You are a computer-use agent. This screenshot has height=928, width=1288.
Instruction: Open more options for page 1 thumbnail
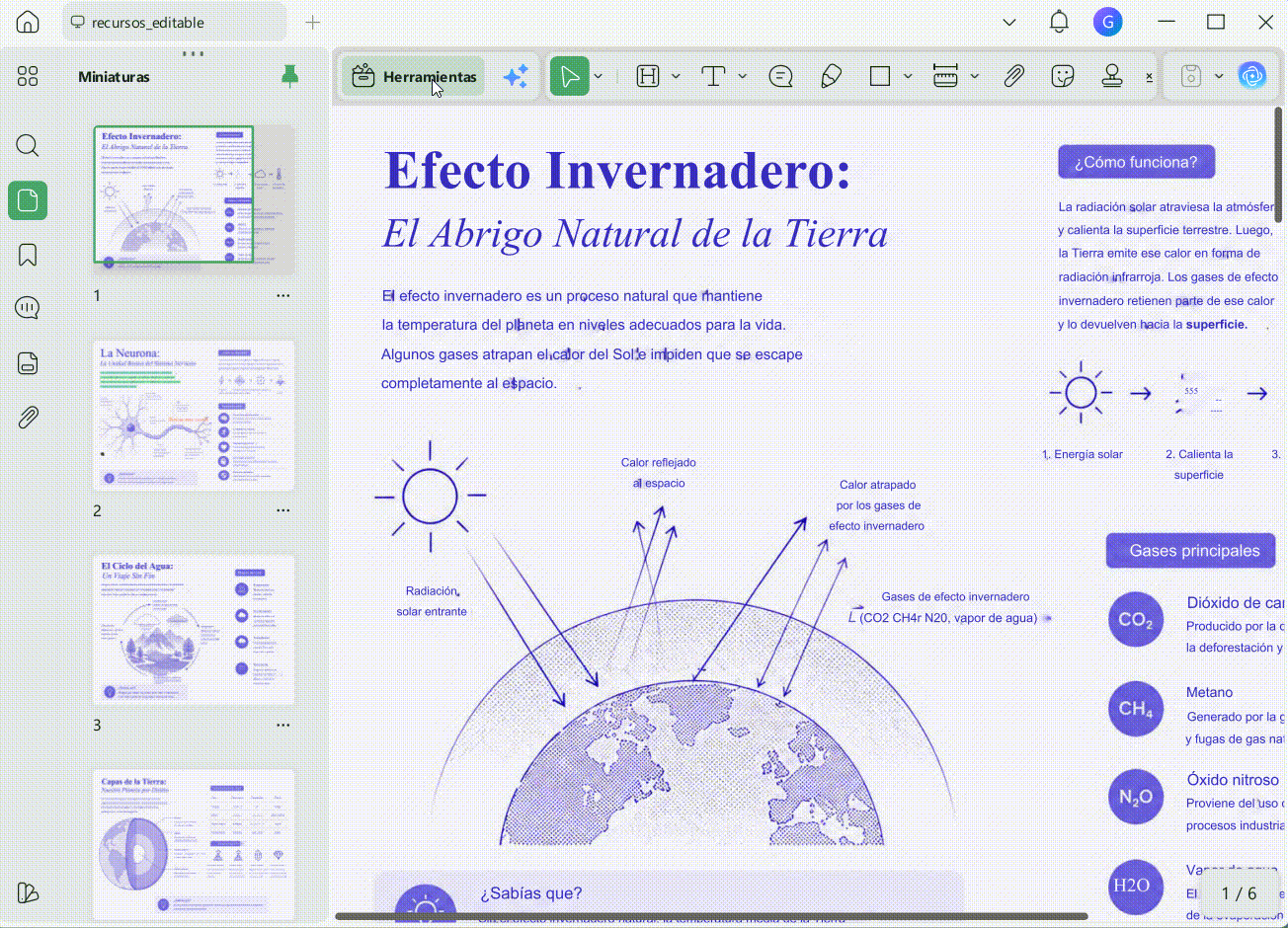tap(283, 296)
